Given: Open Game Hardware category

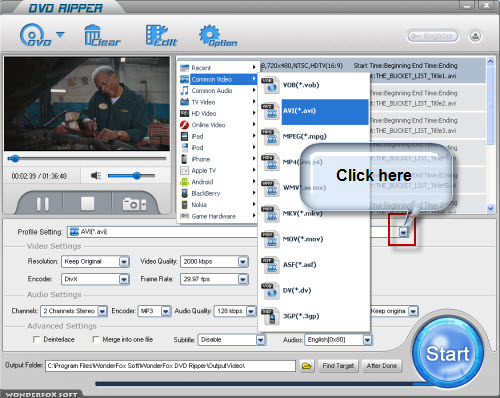Looking at the screenshot, I should click(218, 216).
